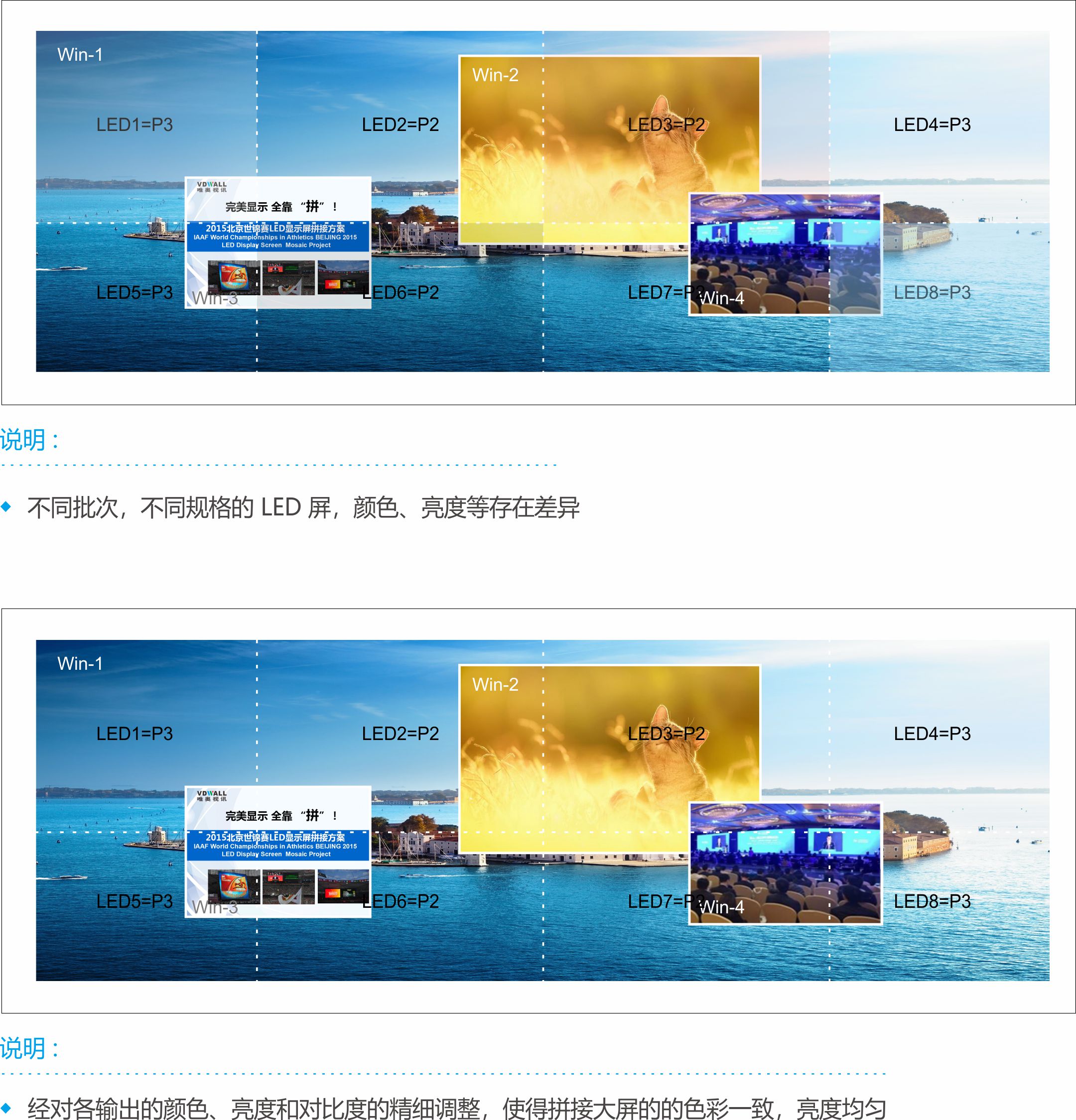Screen dimensions: 1076x1120
Task: Click faded LED8=P3 label in top diagram
Action: coord(932,292)
